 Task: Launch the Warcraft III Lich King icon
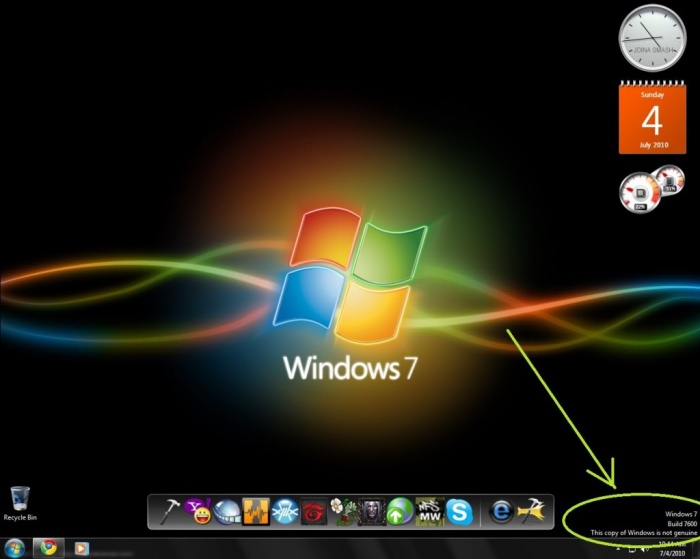tap(371, 512)
